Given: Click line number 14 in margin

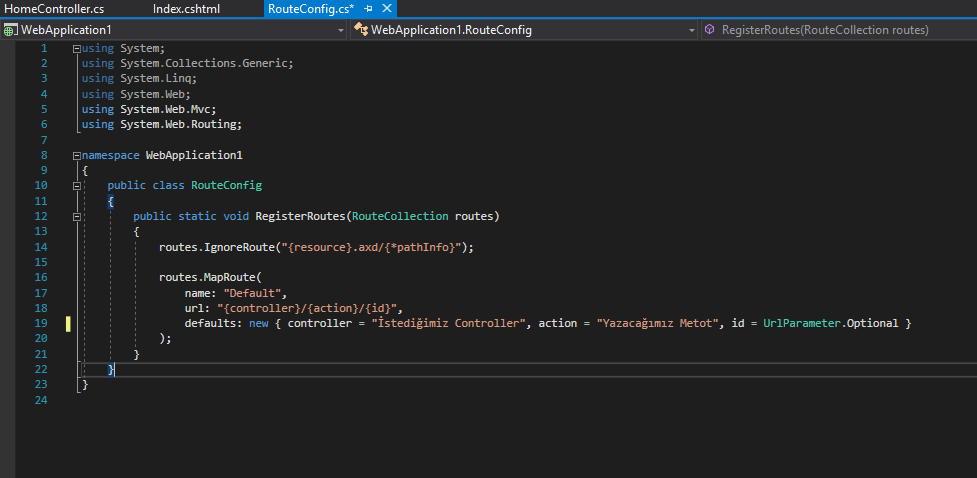Looking at the screenshot, I should (41, 247).
